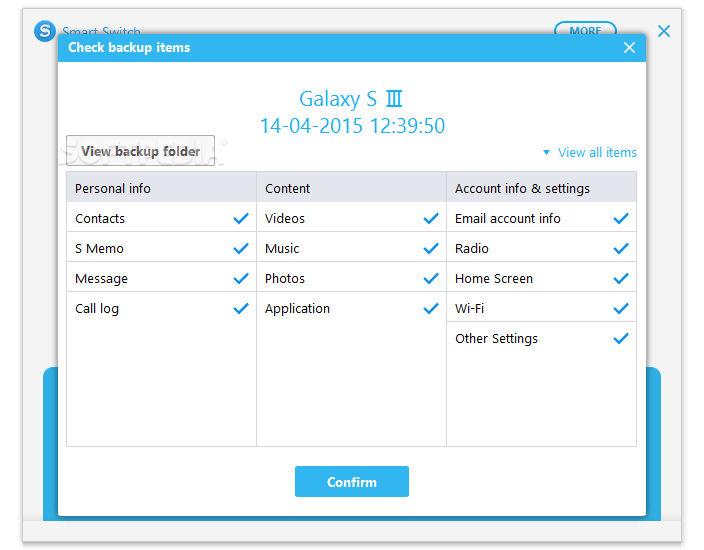This screenshot has height=550, width=704.
Task: Toggle the Other Settings checkmark
Action: point(621,339)
